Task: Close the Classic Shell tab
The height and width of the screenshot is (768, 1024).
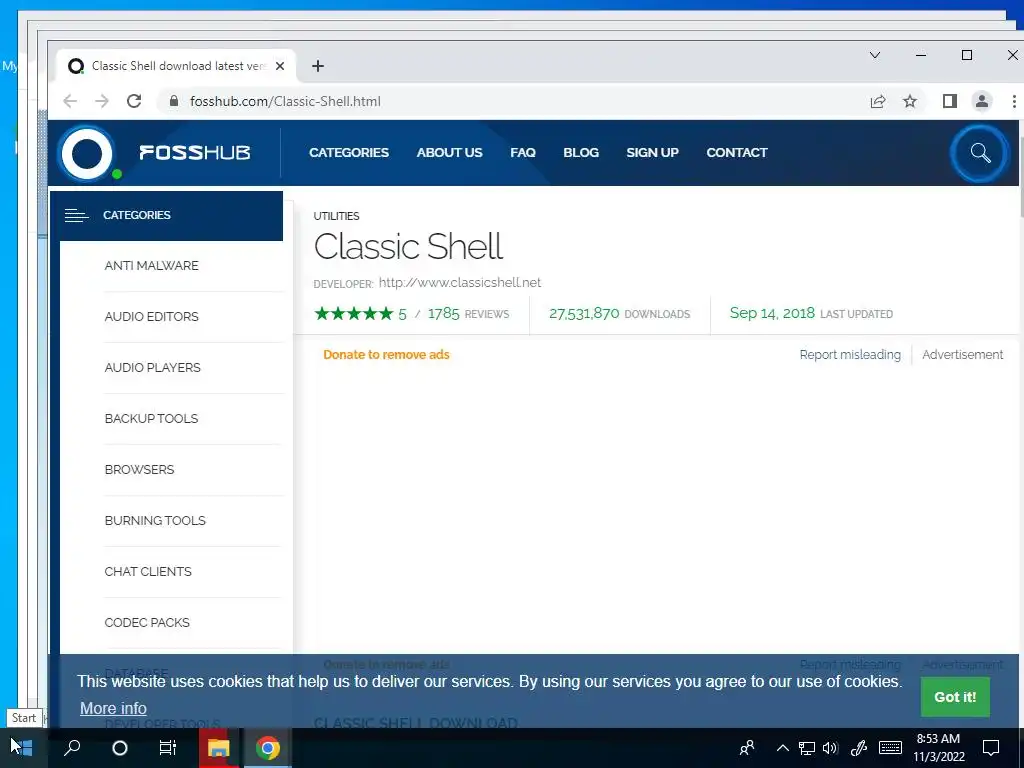Action: tap(280, 66)
